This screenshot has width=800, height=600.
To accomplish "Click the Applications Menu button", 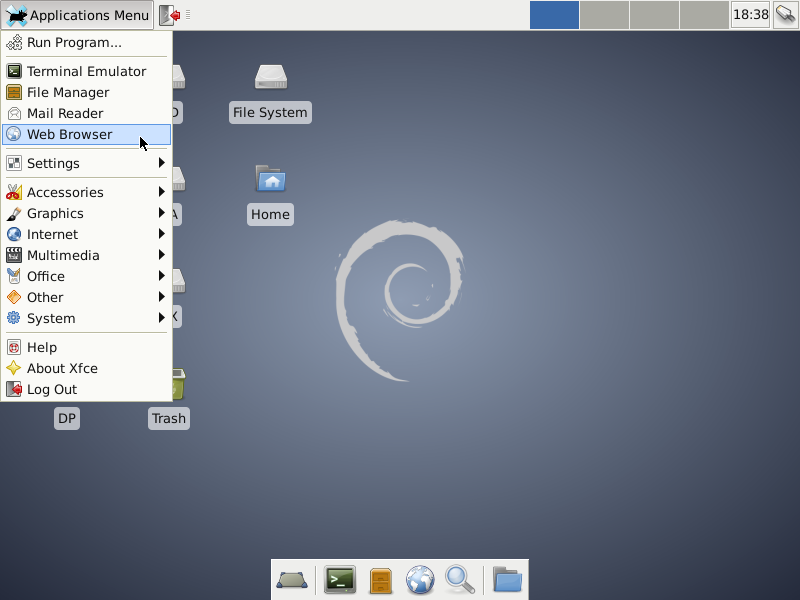I will tap(77, 15).
